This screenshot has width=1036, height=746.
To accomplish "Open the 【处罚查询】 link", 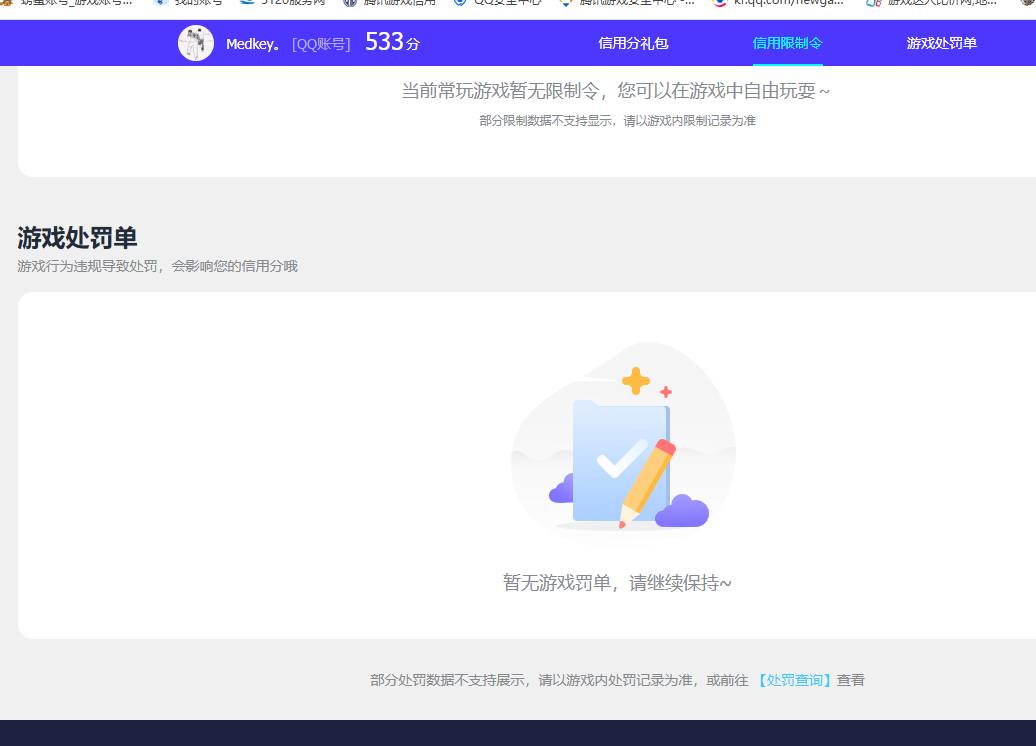I will [x=793, y=679].
